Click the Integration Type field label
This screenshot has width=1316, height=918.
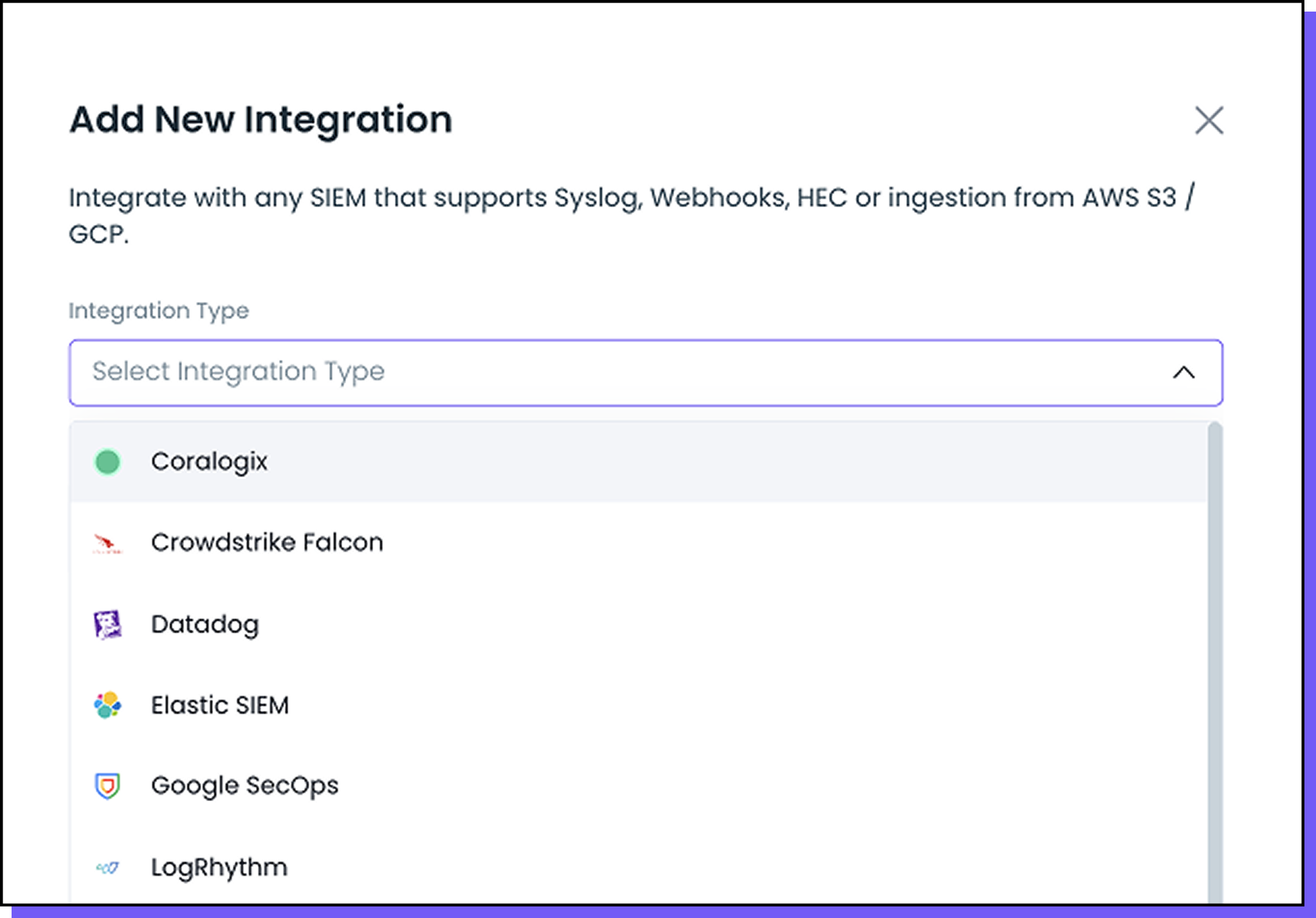[x=159, y=311]
